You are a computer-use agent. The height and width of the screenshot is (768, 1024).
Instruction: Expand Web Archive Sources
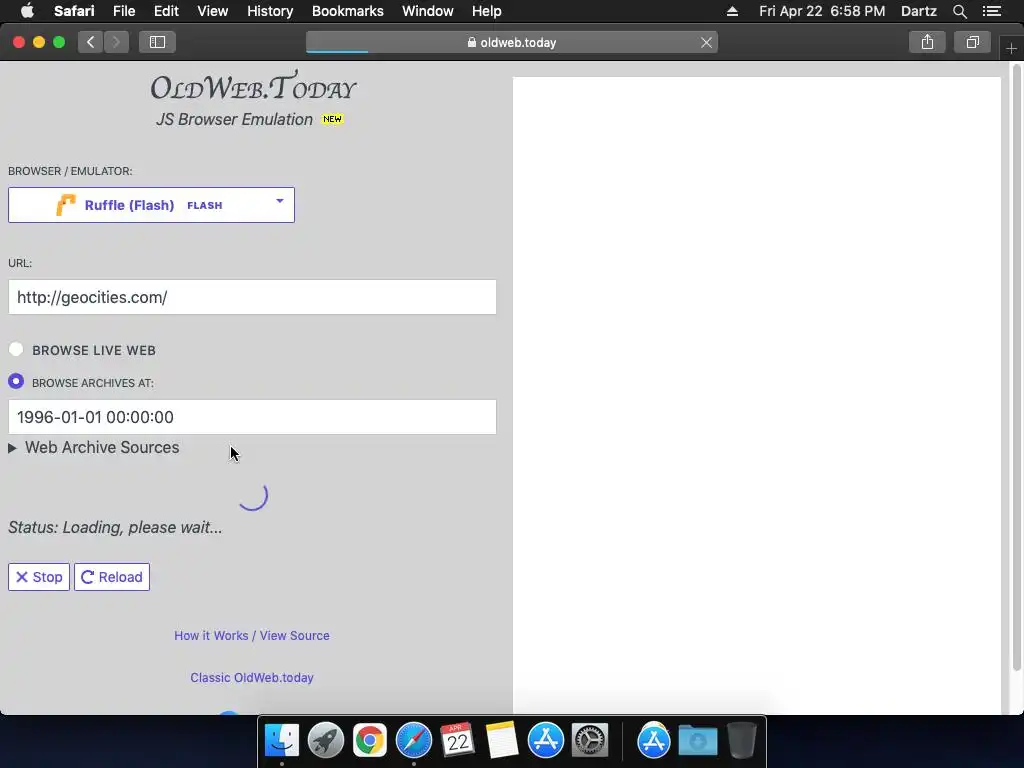click(x=94, y=447)
